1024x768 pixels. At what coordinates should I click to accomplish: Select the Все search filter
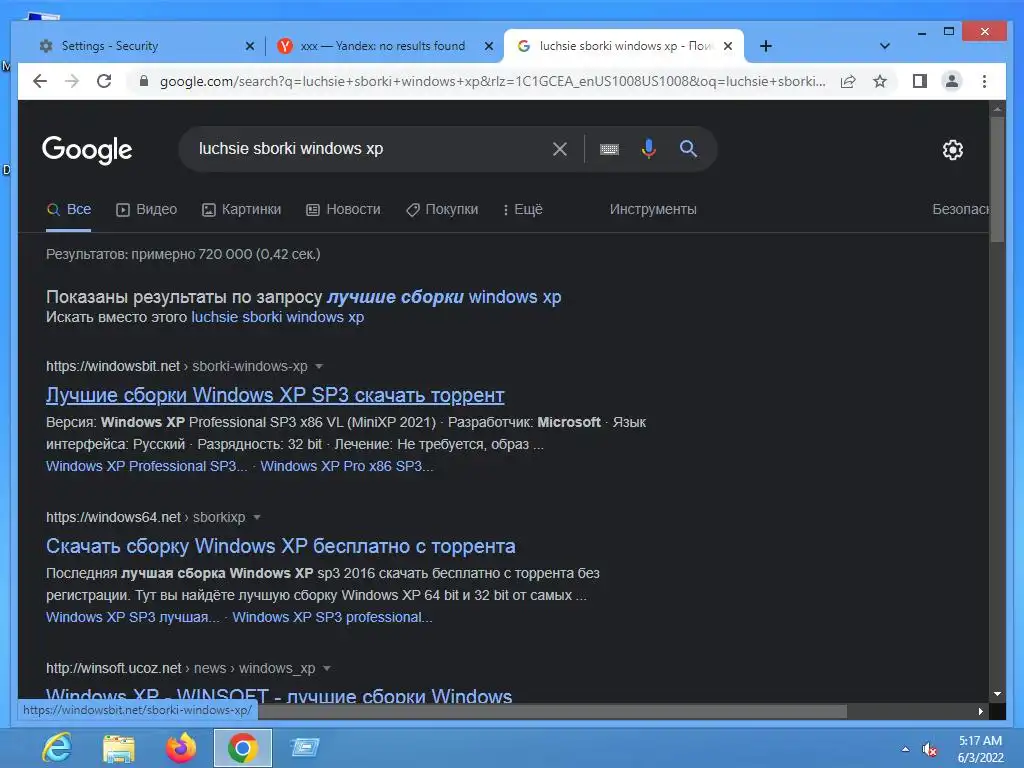[x=69, y=210]
